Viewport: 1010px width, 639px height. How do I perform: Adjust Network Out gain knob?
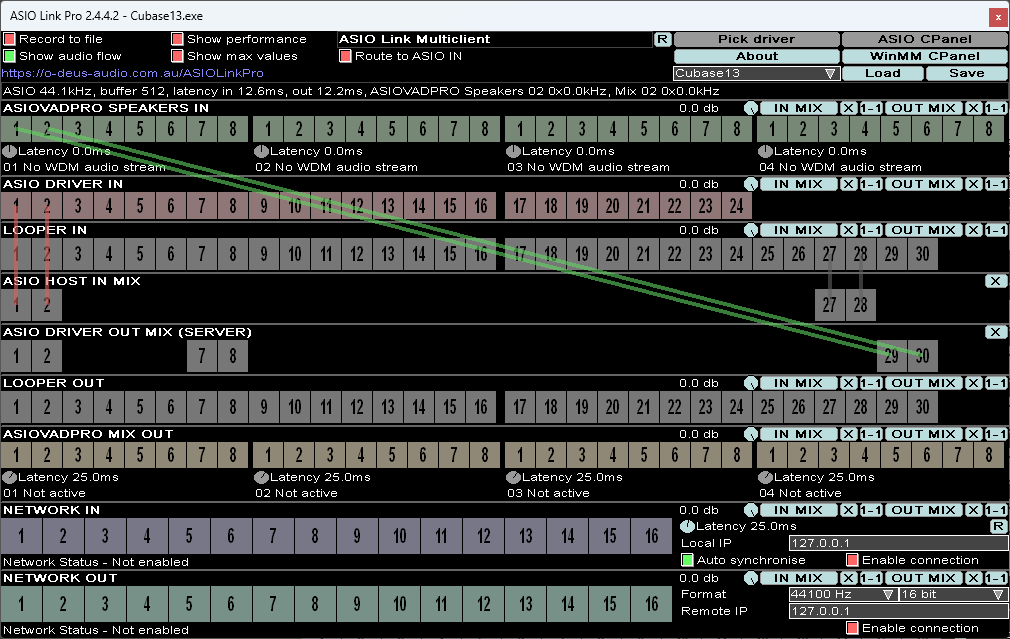pyautogui.click(x=750, y=578)
